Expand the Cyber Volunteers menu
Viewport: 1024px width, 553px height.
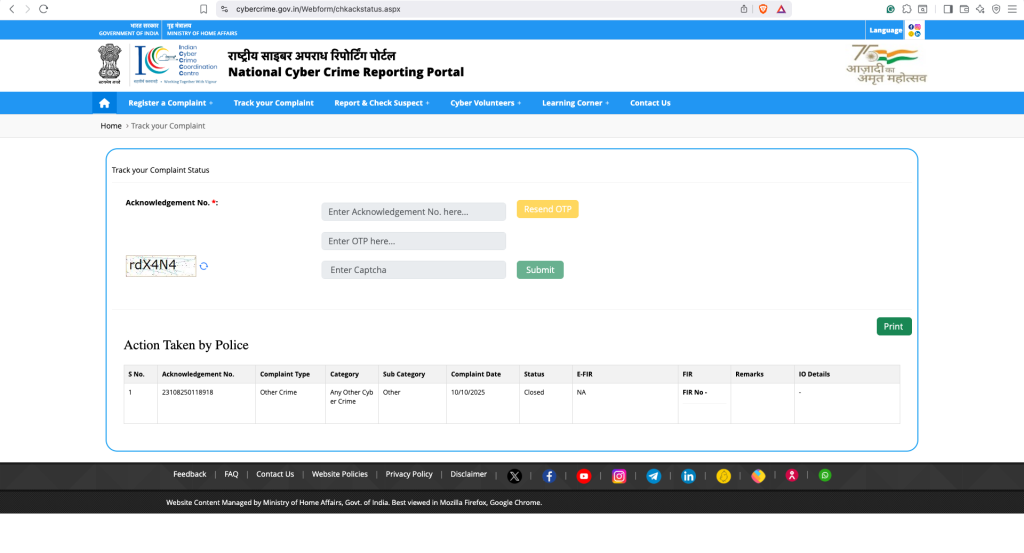coord(485,103)
